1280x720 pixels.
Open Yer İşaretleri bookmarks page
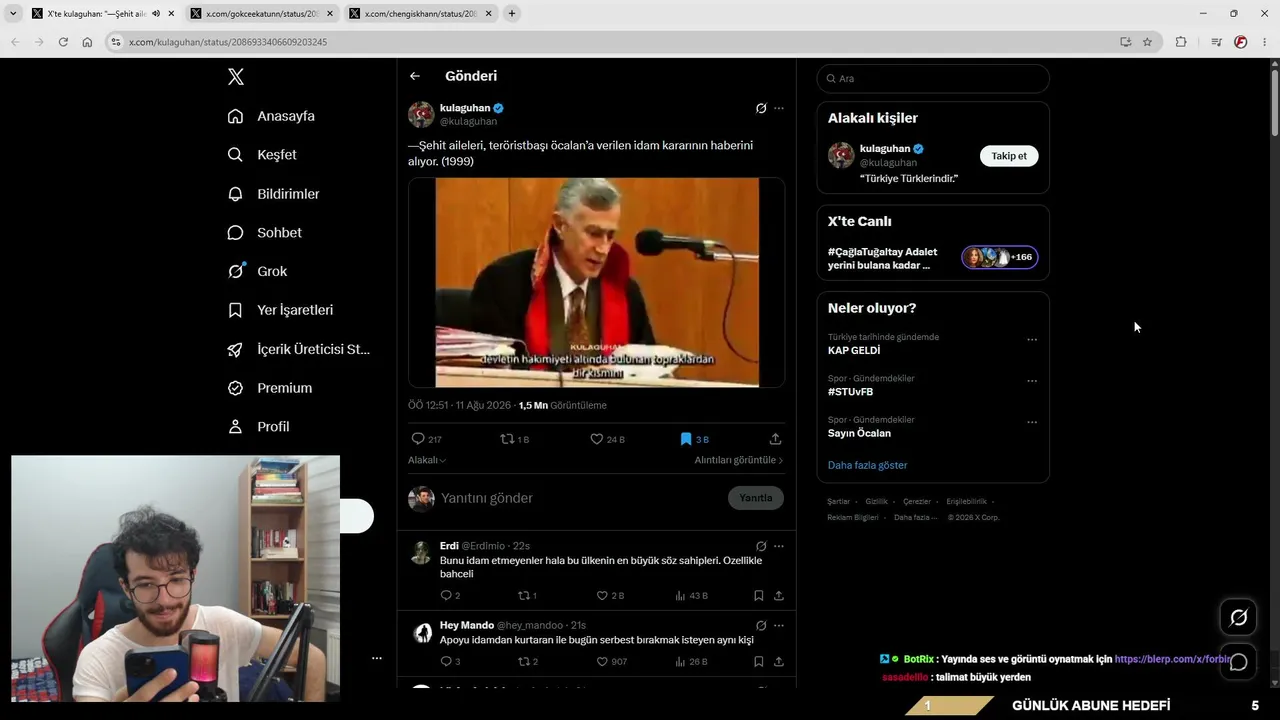(x=281, y=310)
